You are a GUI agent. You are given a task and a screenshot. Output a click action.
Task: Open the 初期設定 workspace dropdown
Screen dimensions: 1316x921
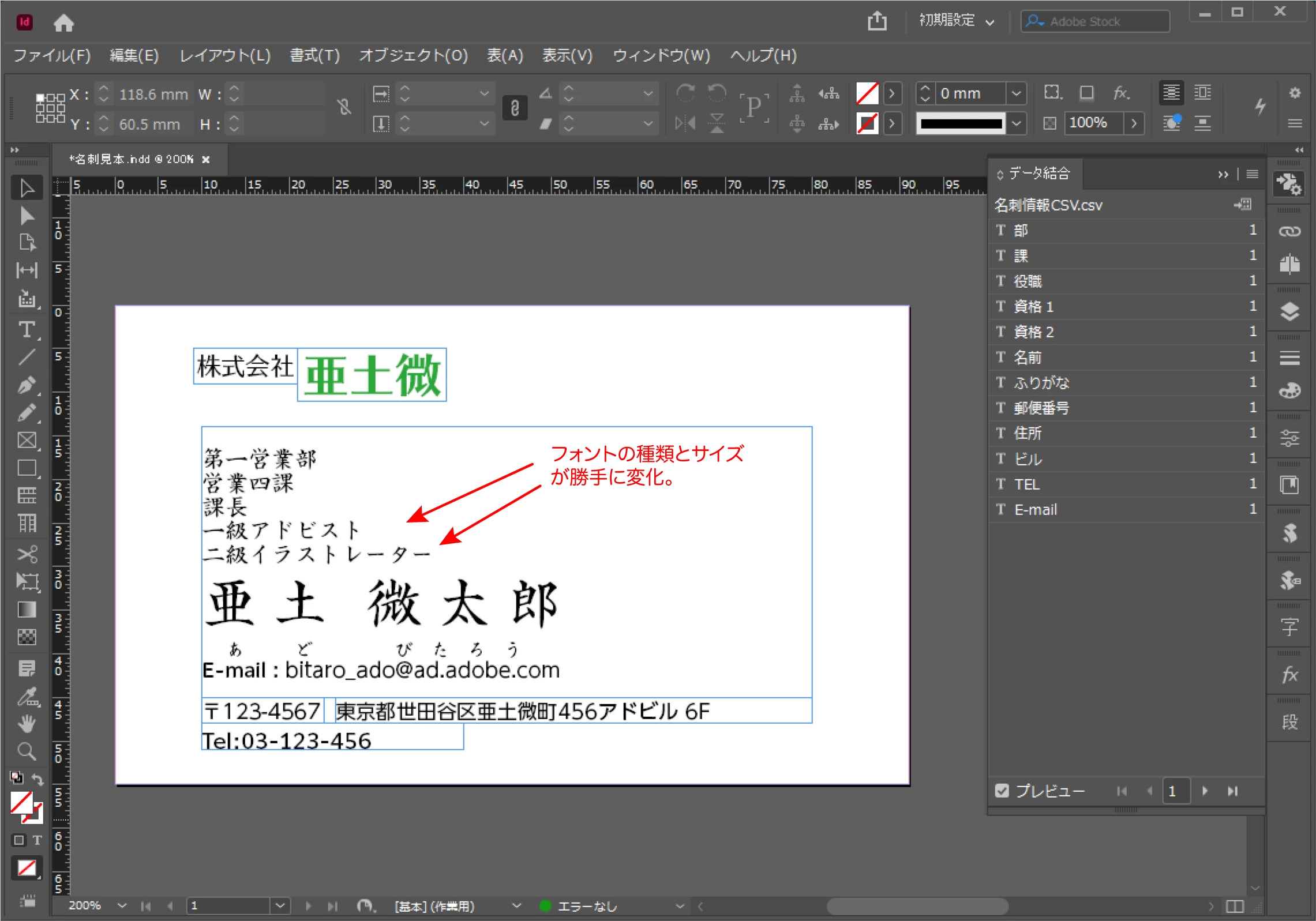pyautogui.click(x=957, y=21)
